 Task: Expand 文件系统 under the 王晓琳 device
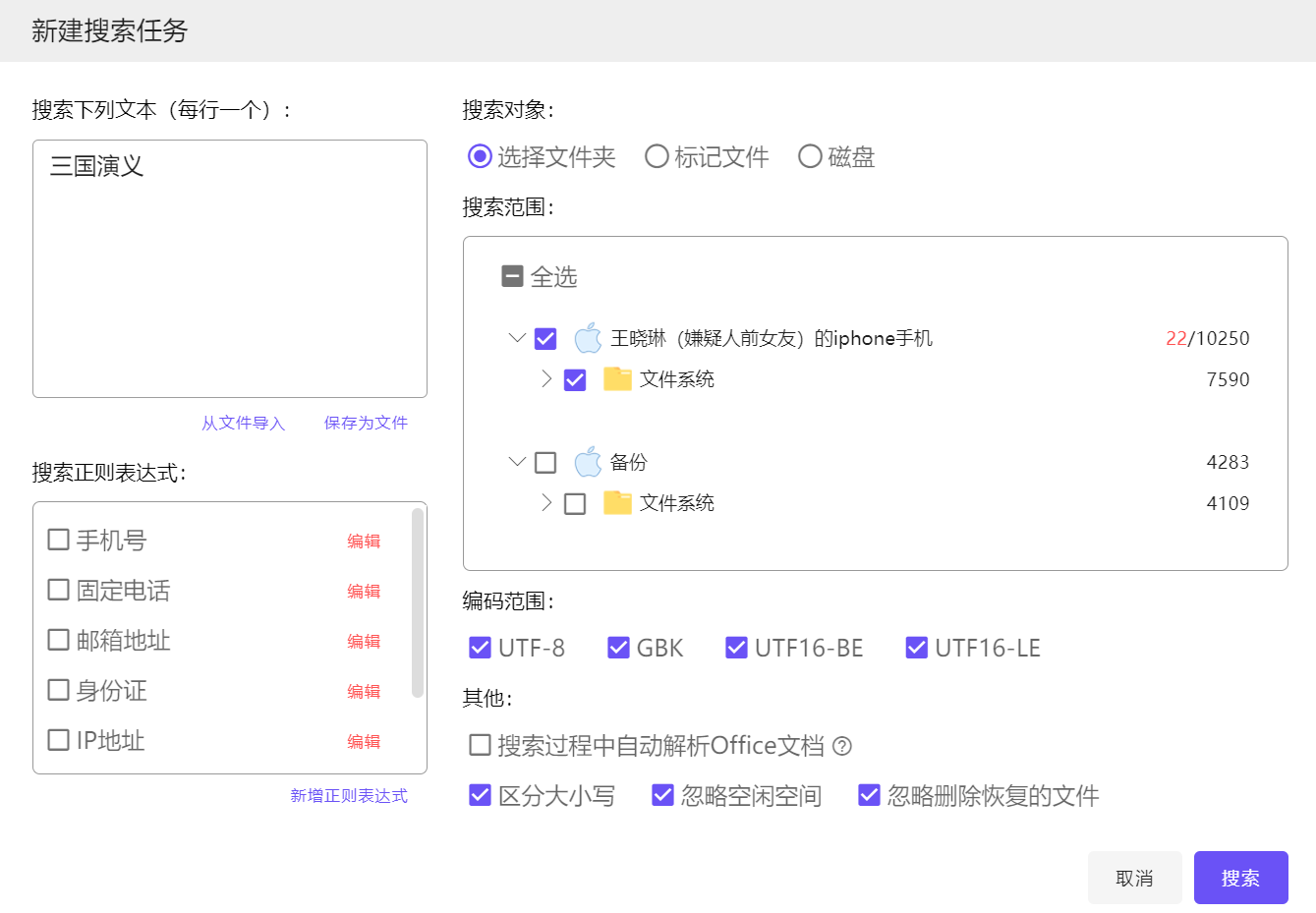[546, 379]
